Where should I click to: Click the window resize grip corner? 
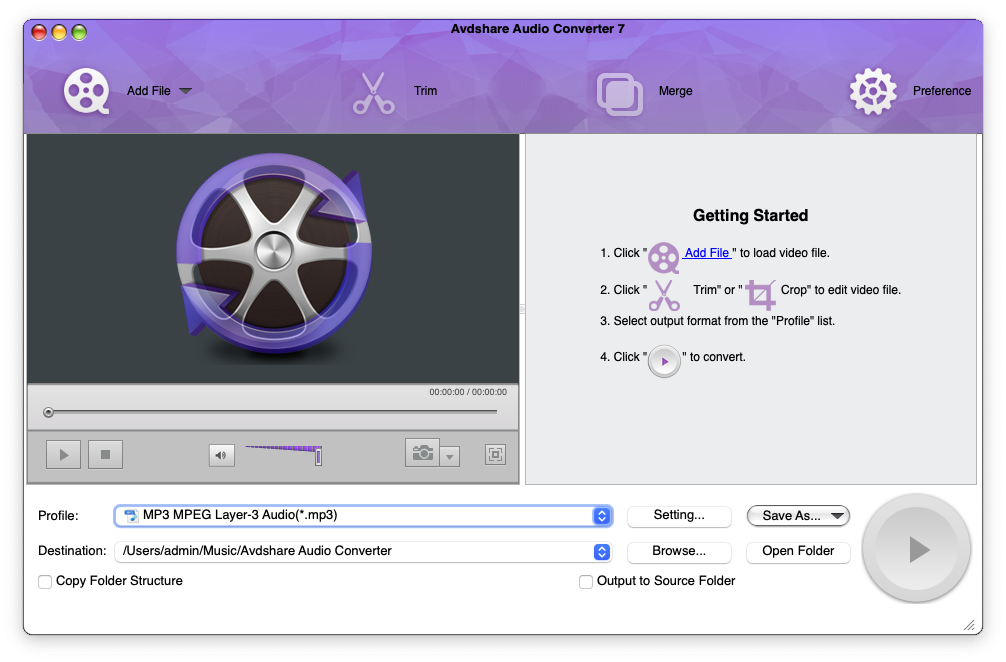pyautogui.click(x=969, y=625)
